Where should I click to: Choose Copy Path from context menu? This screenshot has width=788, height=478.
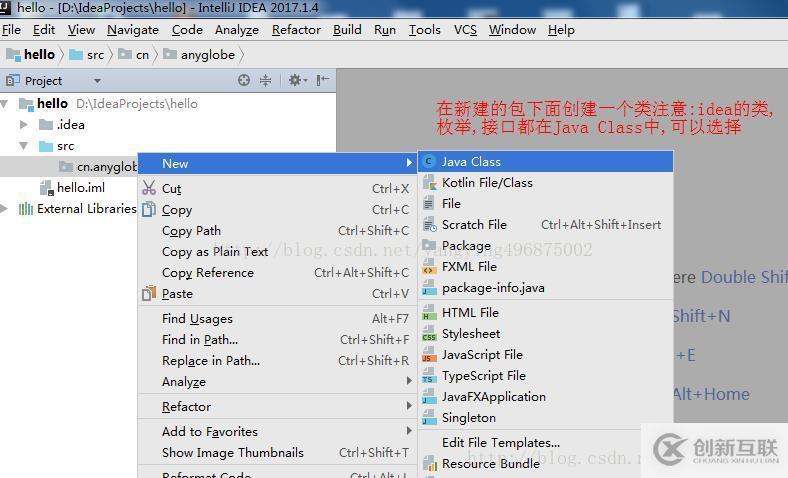277,231
